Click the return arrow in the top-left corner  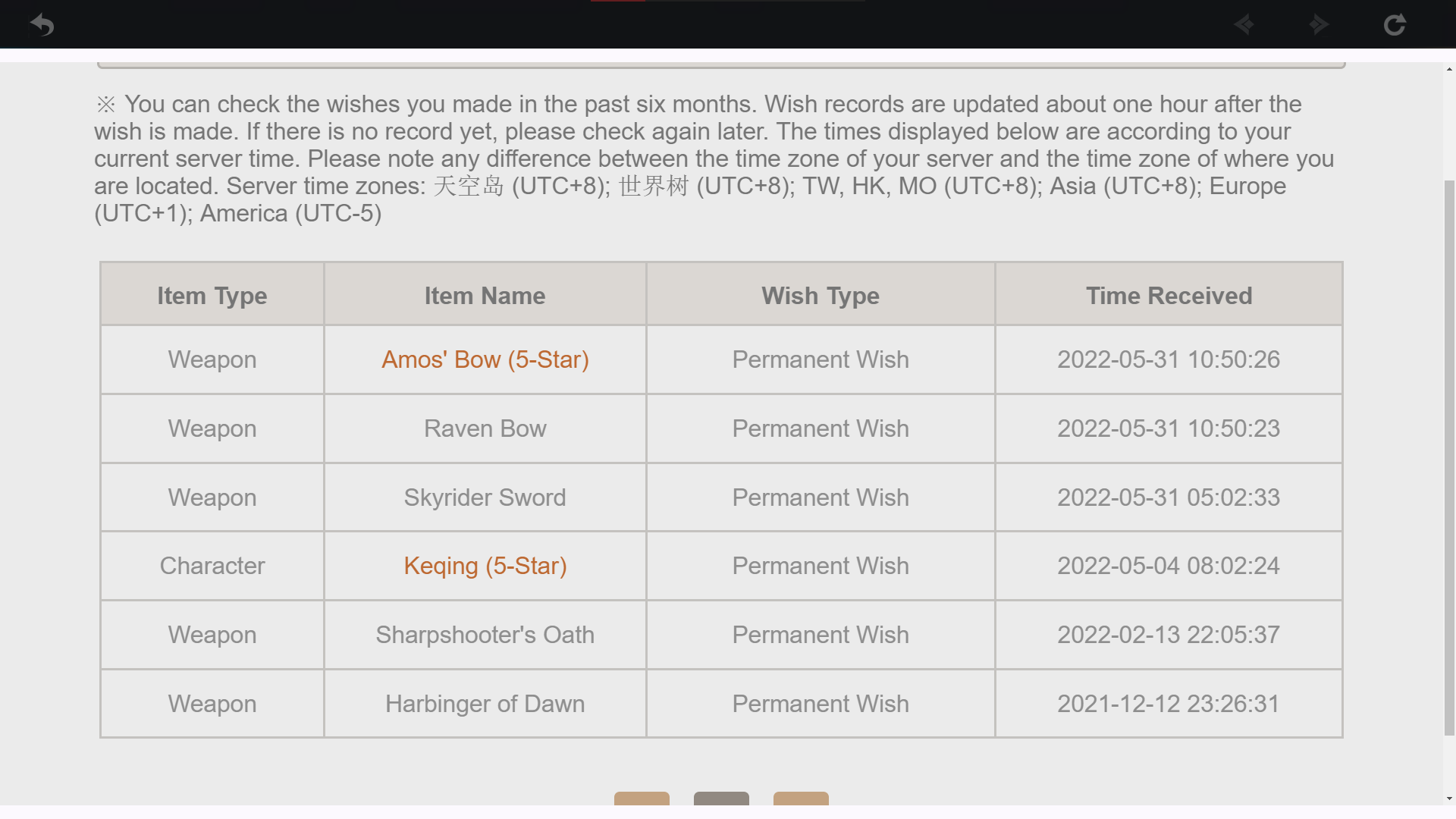(42, 25)
